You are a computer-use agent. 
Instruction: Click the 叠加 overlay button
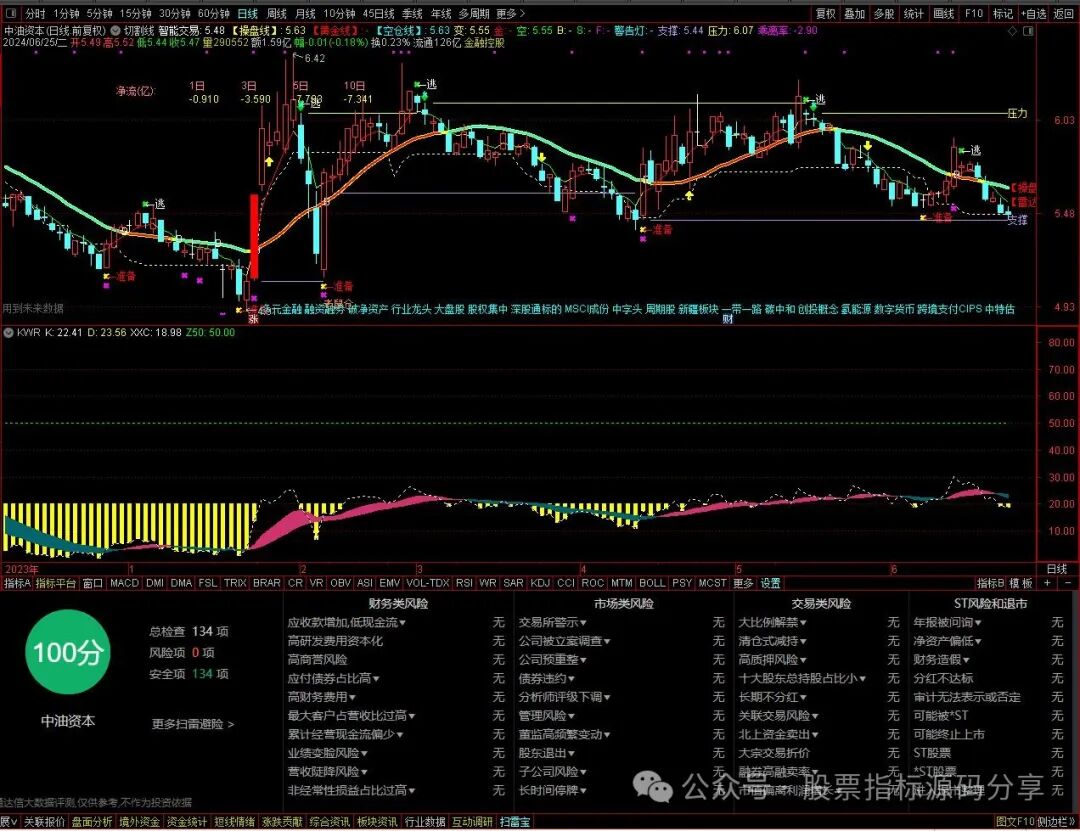(x=854, y=13)
